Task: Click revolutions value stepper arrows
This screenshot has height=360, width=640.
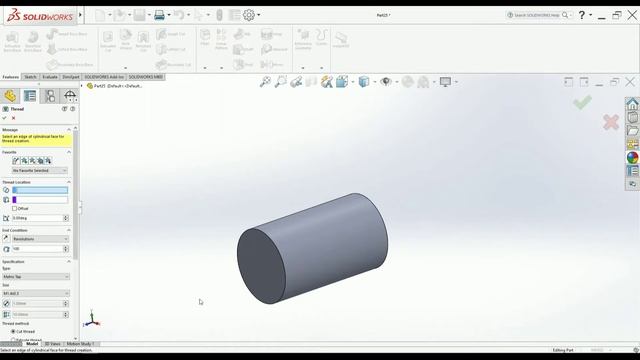Action: coord(66,249)
